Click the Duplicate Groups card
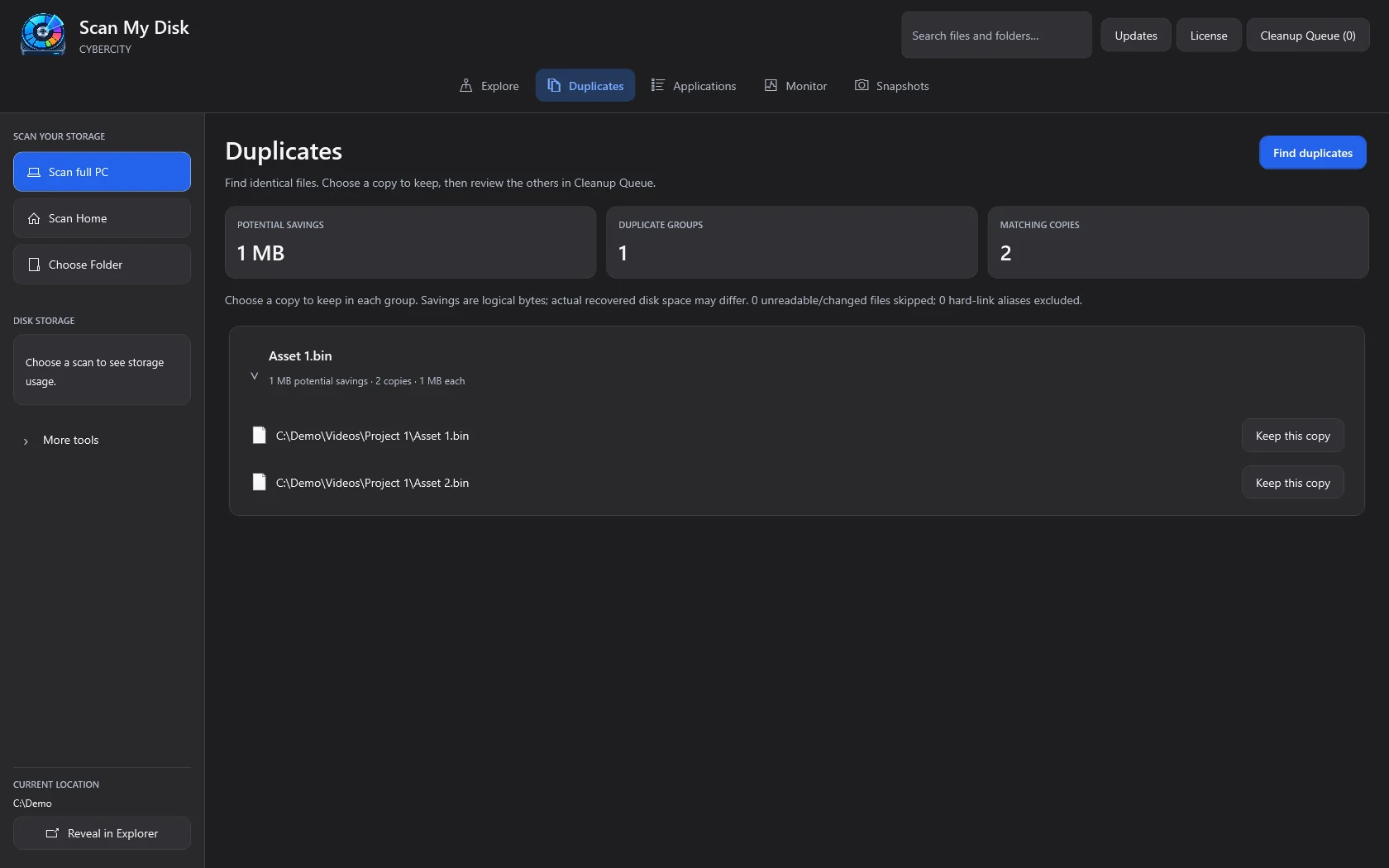 792,242
